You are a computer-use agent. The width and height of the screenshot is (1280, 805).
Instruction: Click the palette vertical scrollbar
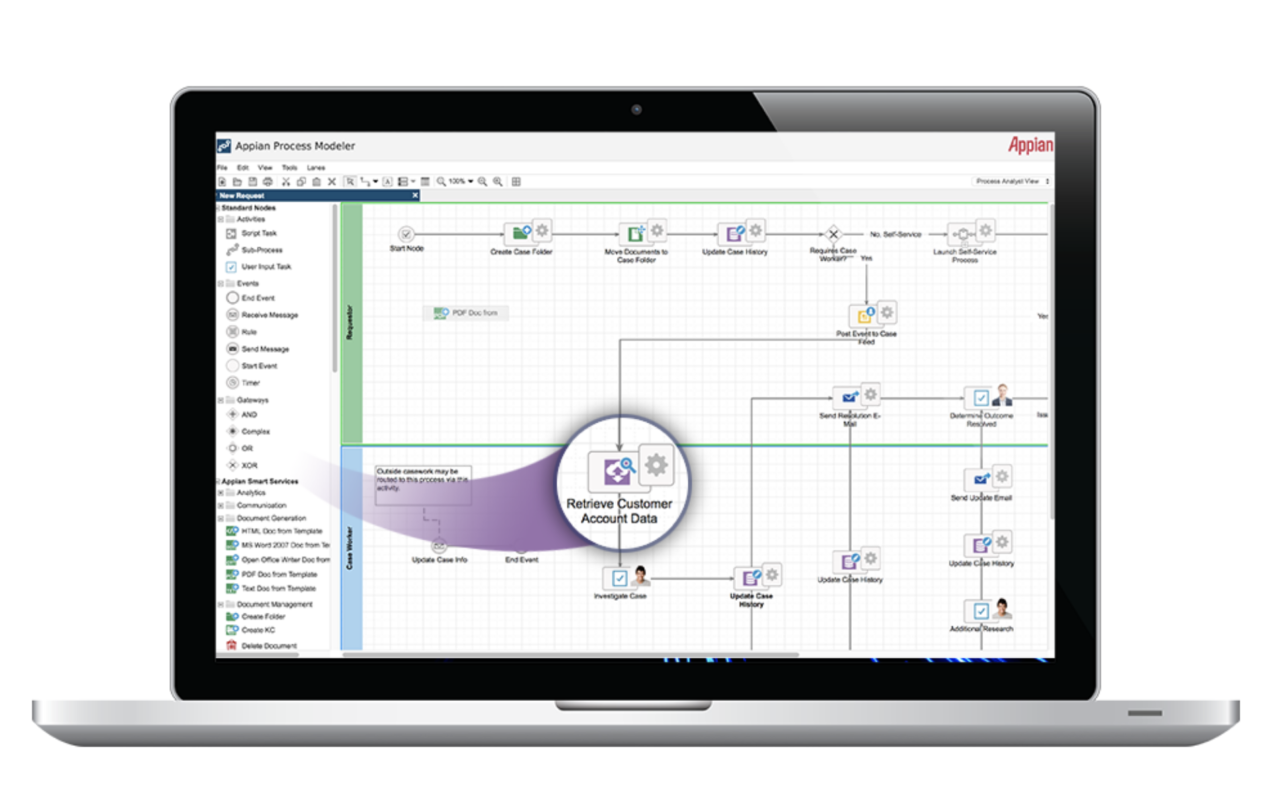coord(334,290)
